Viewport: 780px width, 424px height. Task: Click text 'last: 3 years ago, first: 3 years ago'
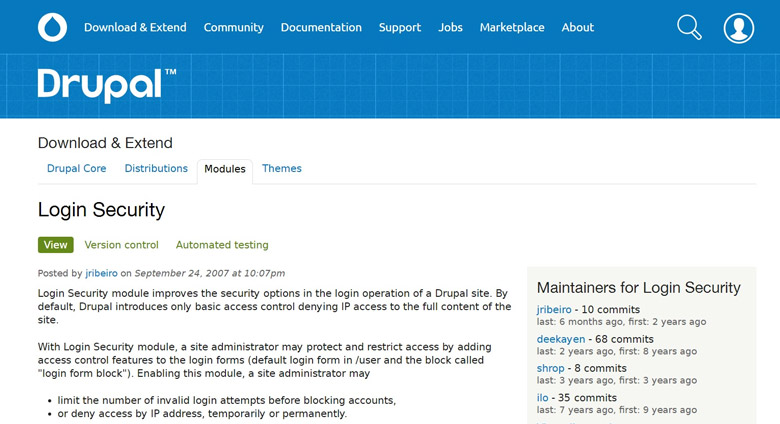[x=617, y=381]
